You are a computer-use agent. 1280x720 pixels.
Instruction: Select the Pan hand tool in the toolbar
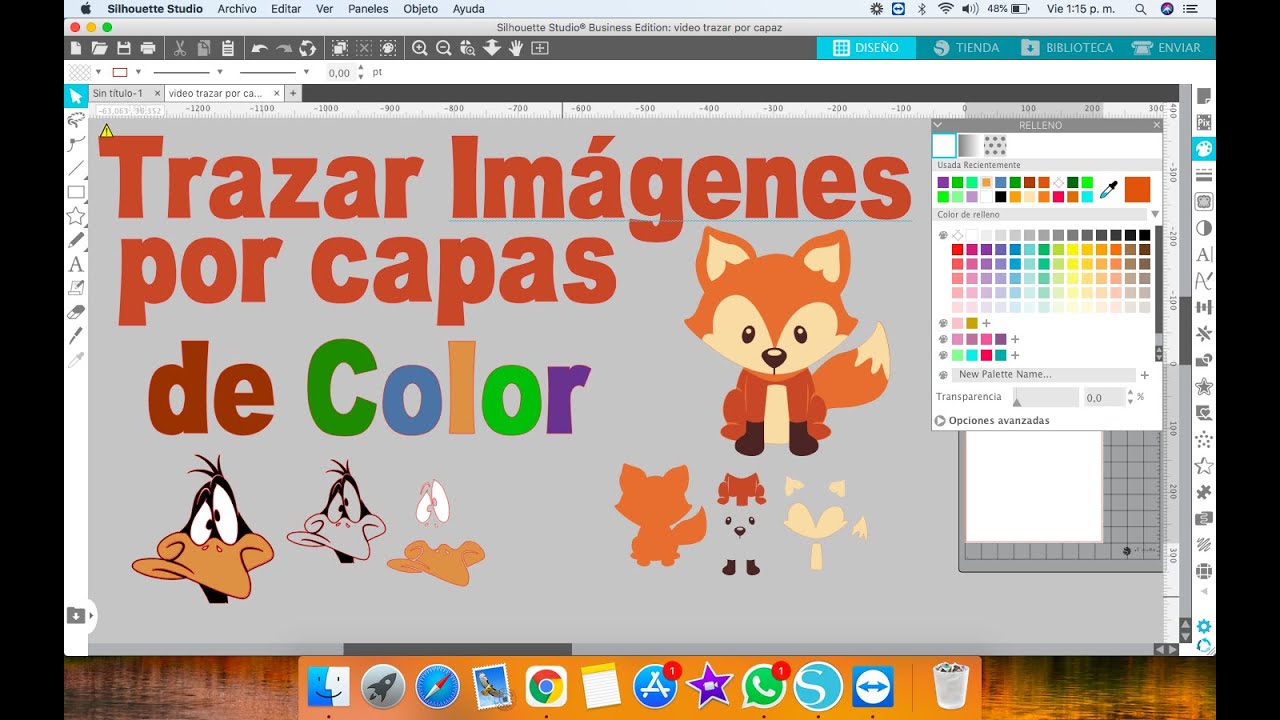(x=516, y=48)
